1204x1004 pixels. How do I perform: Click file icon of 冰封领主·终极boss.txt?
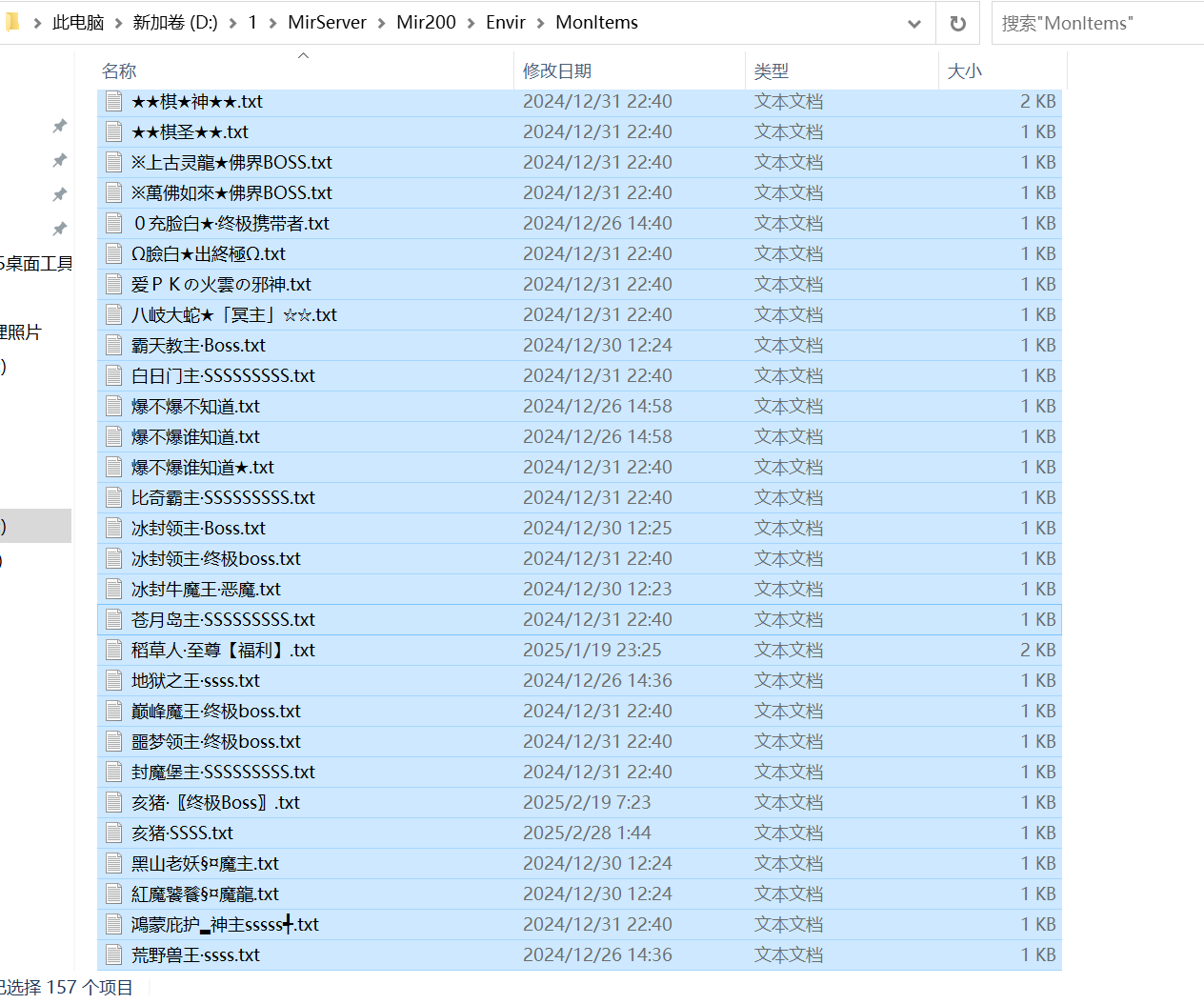click(x=114, y=558)
